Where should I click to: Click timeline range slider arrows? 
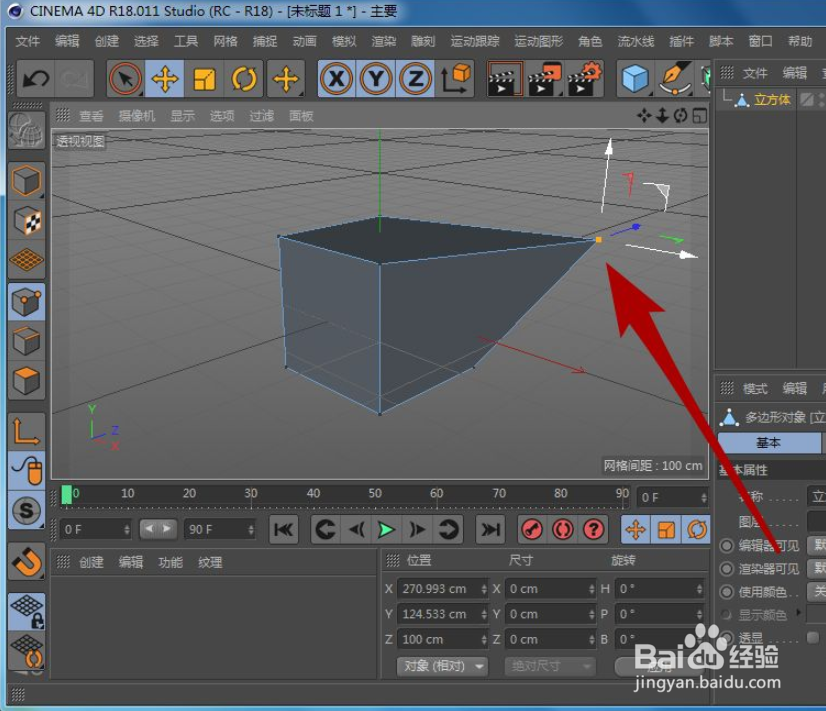point(158,529)
